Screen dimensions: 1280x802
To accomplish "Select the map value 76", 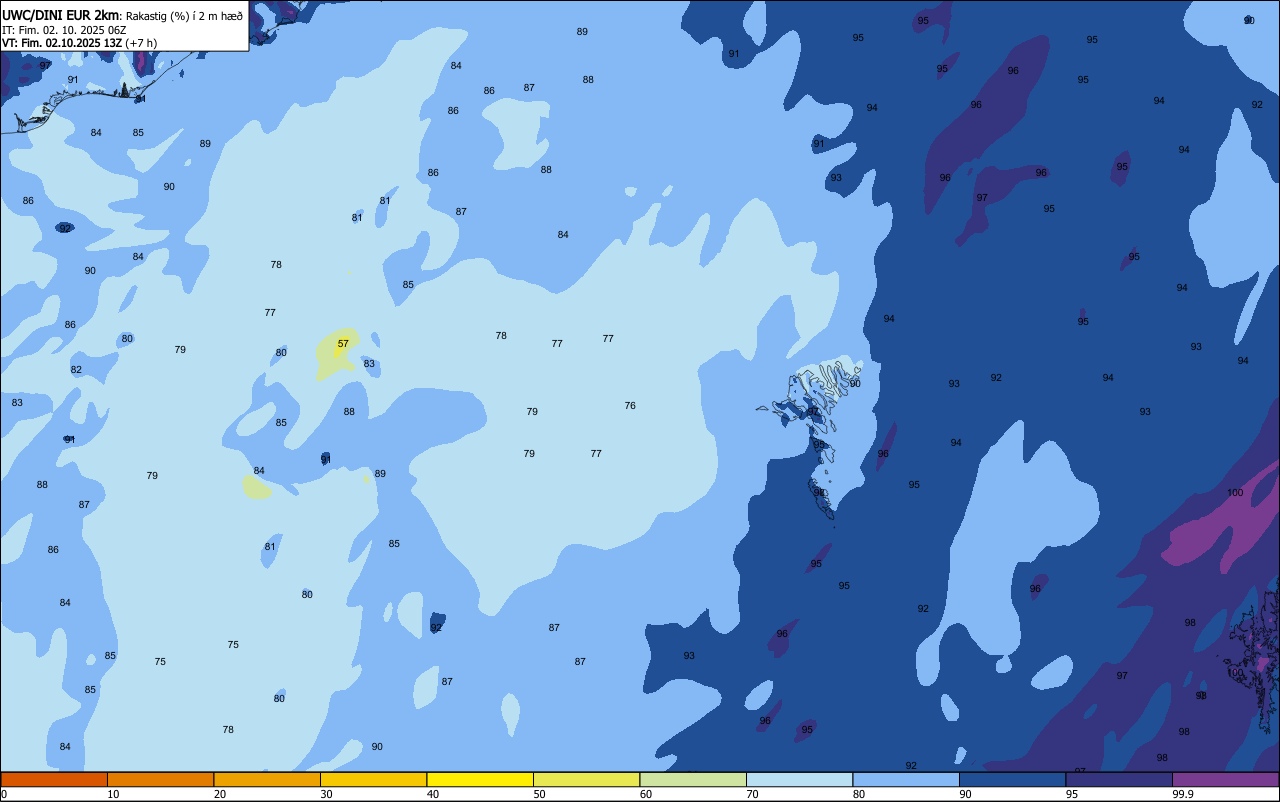I will pyautogui.click(x=630, y=405).
